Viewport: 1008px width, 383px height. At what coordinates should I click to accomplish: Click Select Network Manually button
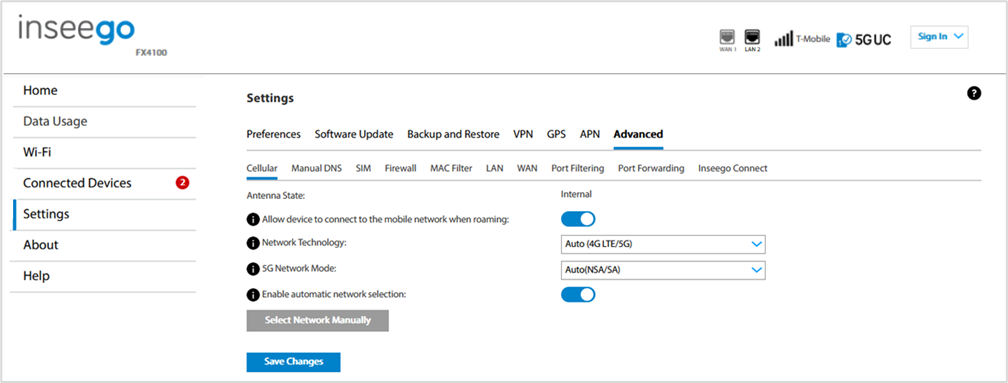coord(318,320)
